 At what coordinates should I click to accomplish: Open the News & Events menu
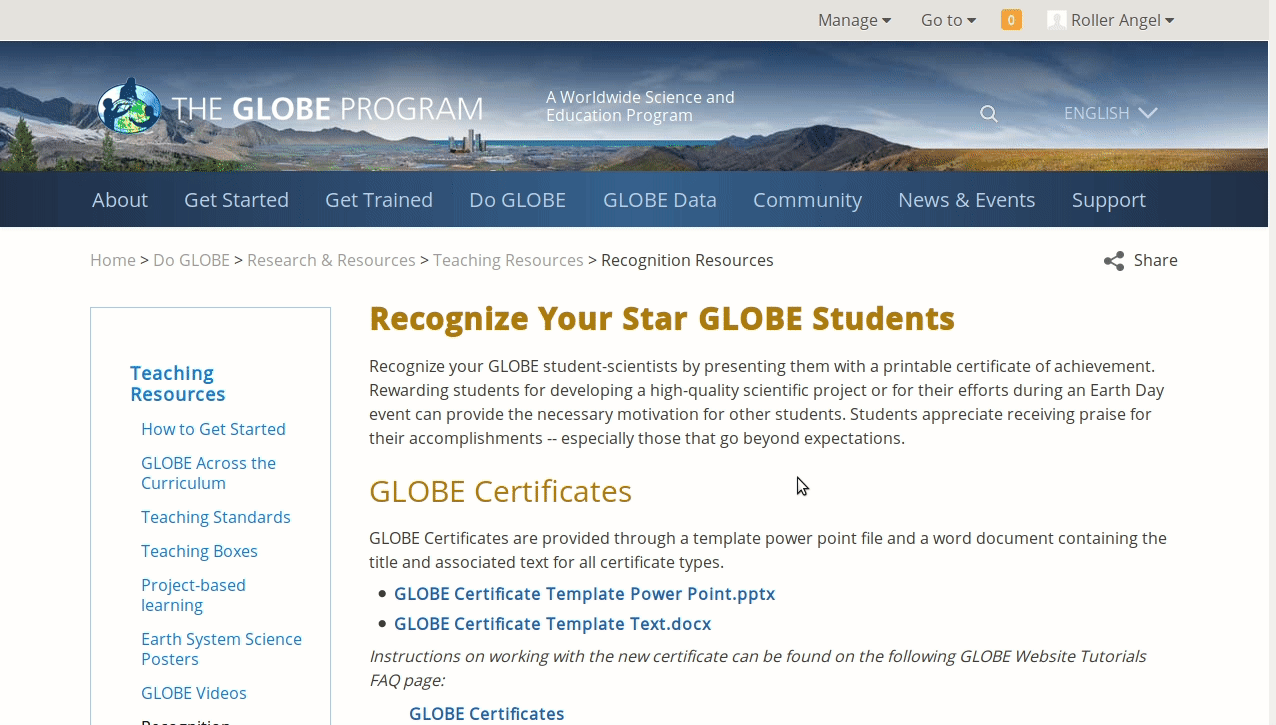966,200
